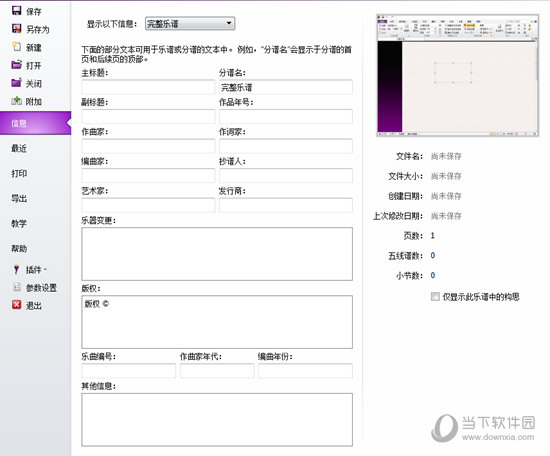Click the 乐曲编号 input field
550x456 pixels.
pos(129,371)
